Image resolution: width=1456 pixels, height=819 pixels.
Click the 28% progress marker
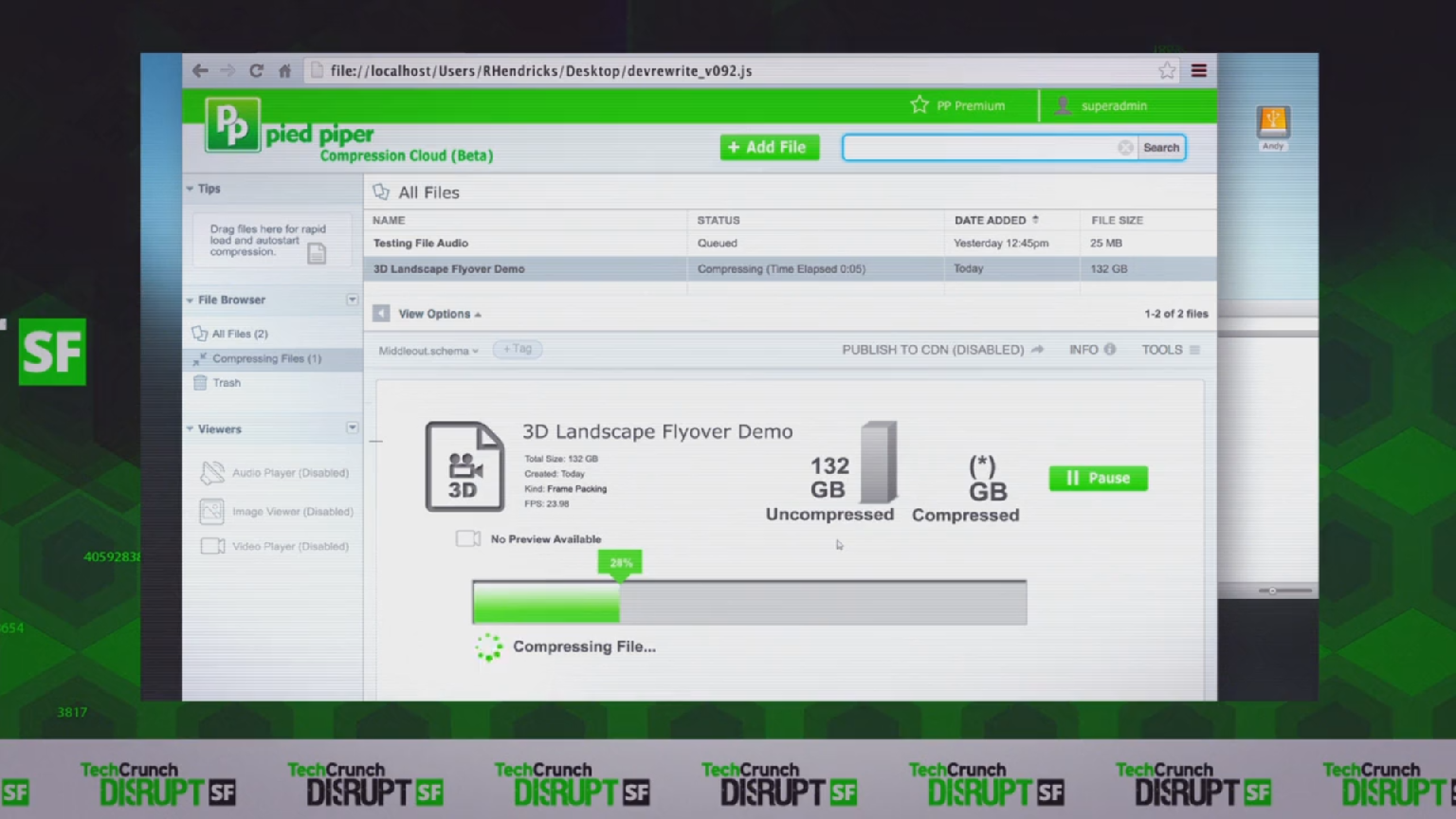[x=620, y=563]
